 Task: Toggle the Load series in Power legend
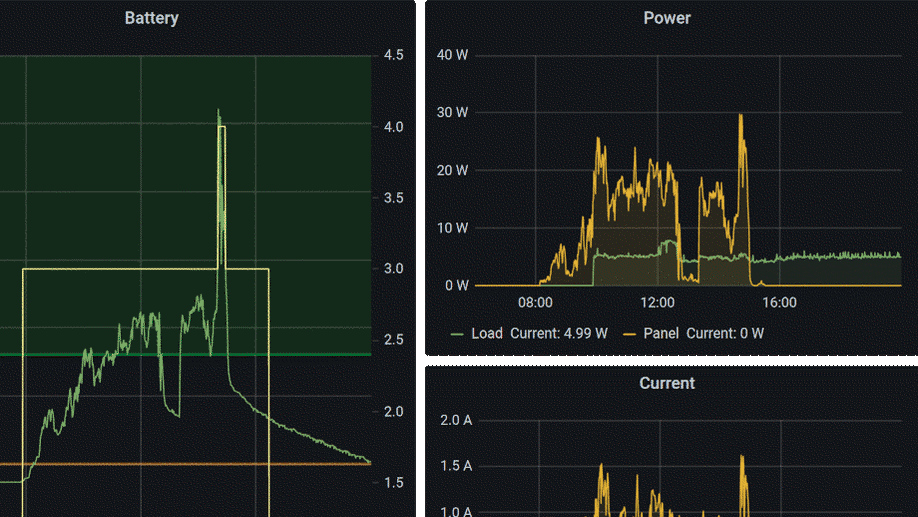pos(487,333)
